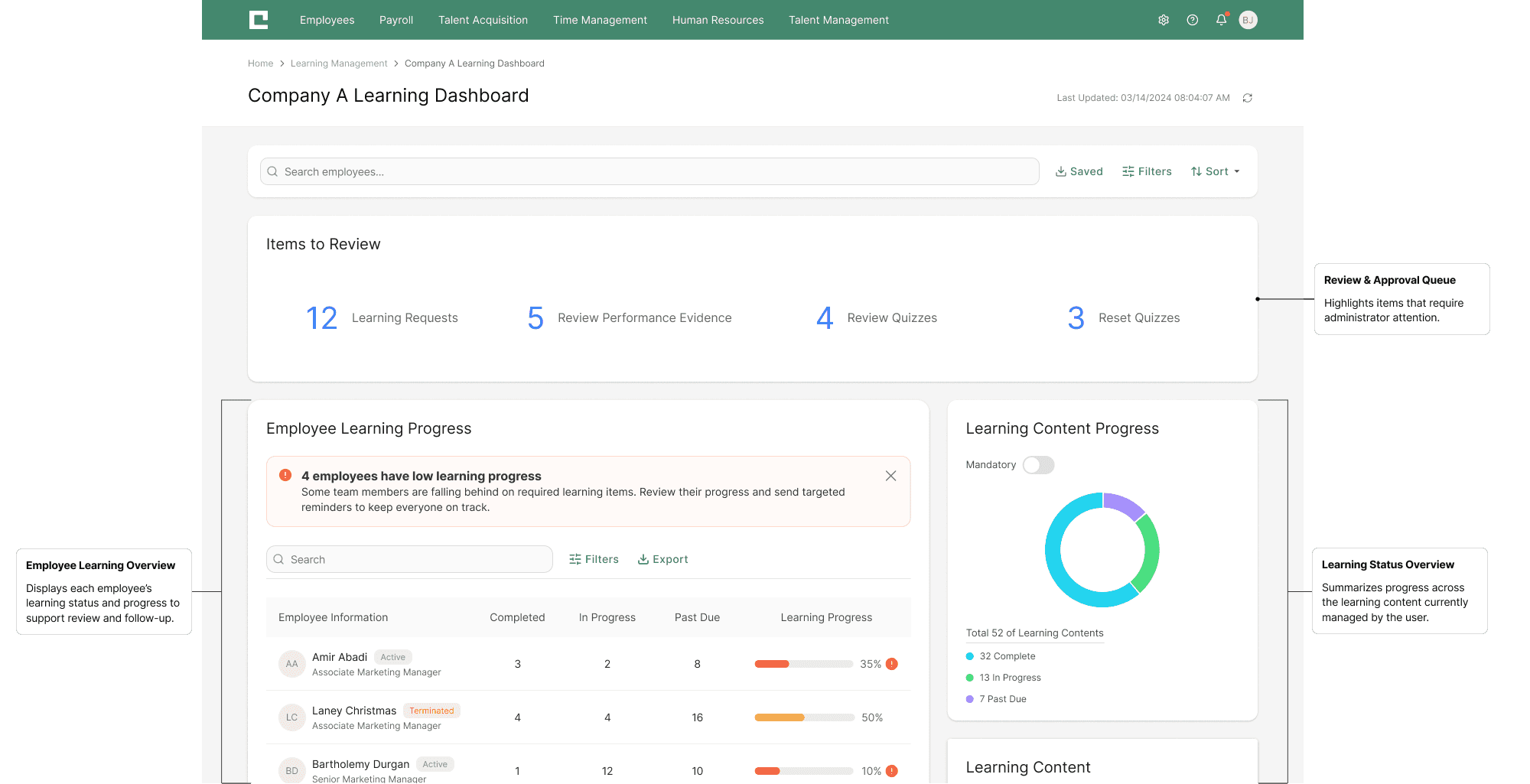Image resolution: width=1530 pixels, height=784 pixels.
Task: Open 5 Review Performance Evidence item
Action: (630, 318)
